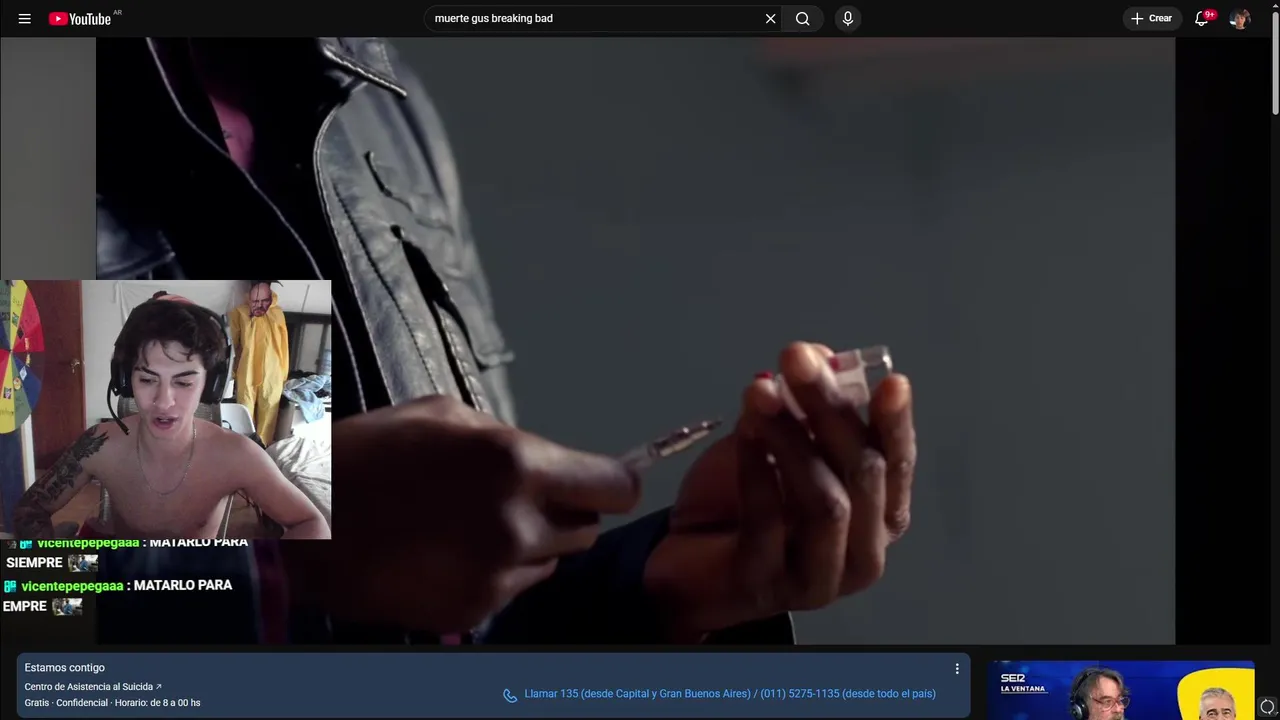1280x720 pixels.
Task: Click the streamer webcam overlay
Action: [165, 409]
